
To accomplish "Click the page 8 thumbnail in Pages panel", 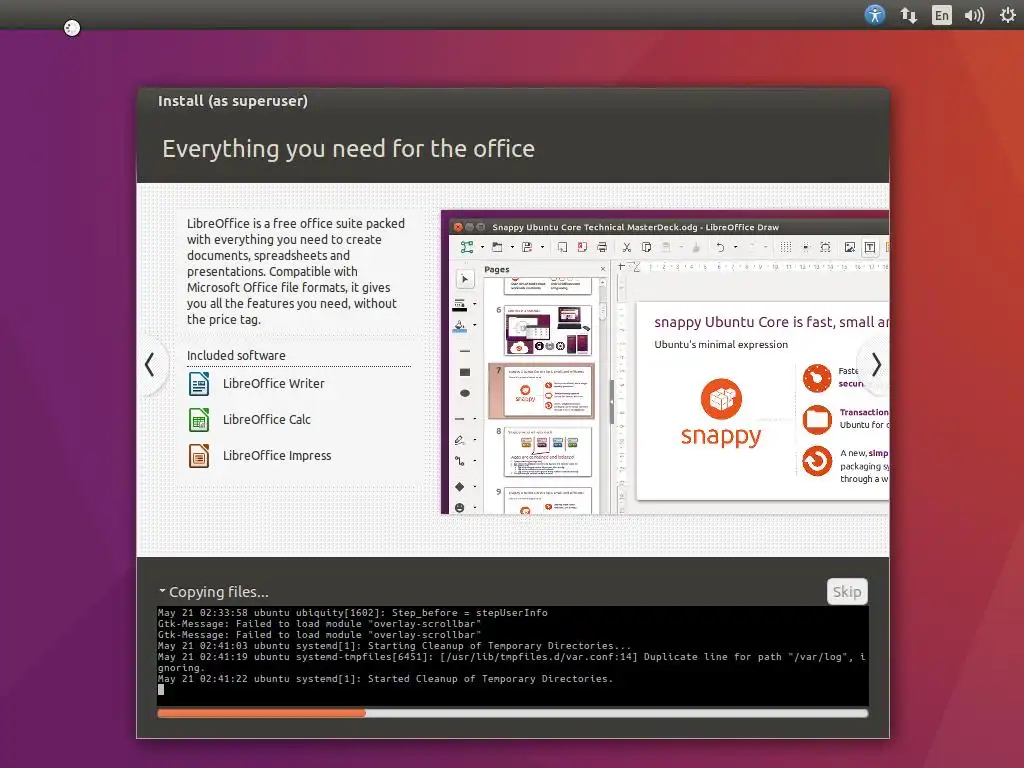I will coord(548,452).
